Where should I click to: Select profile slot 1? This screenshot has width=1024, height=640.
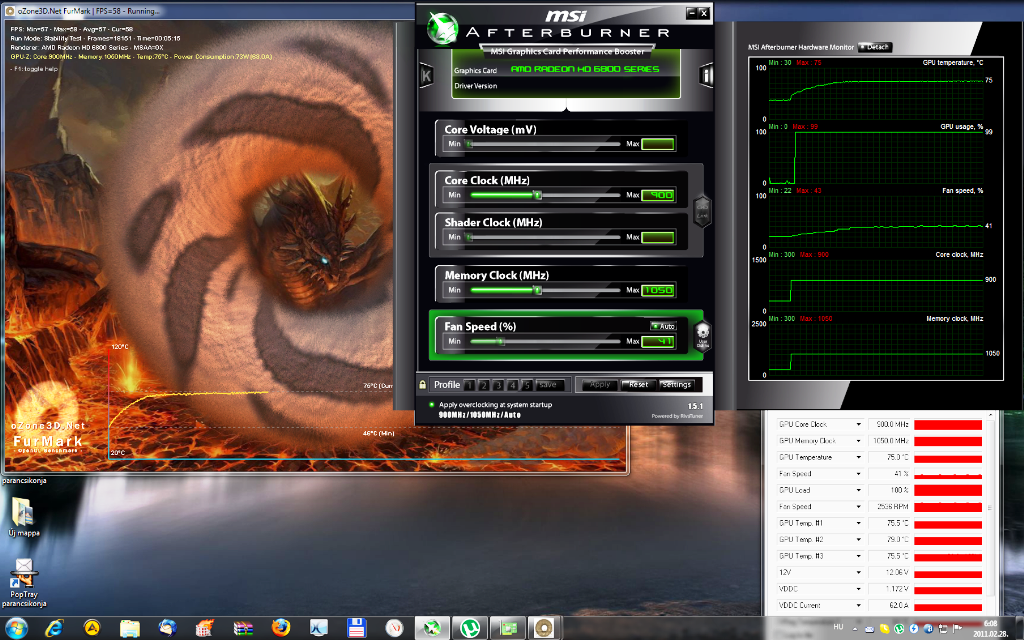(469, 385)
